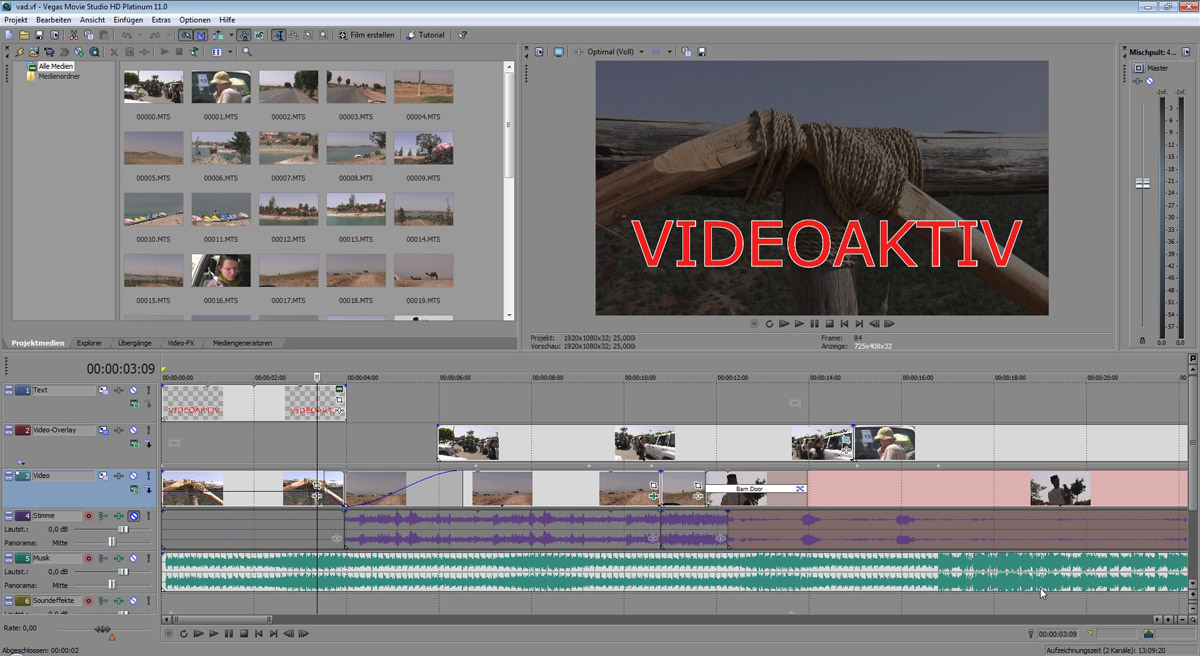This screenshot has width=1200, height=656.
Task: Toggle automatic crossfades button
Action: 200,35
